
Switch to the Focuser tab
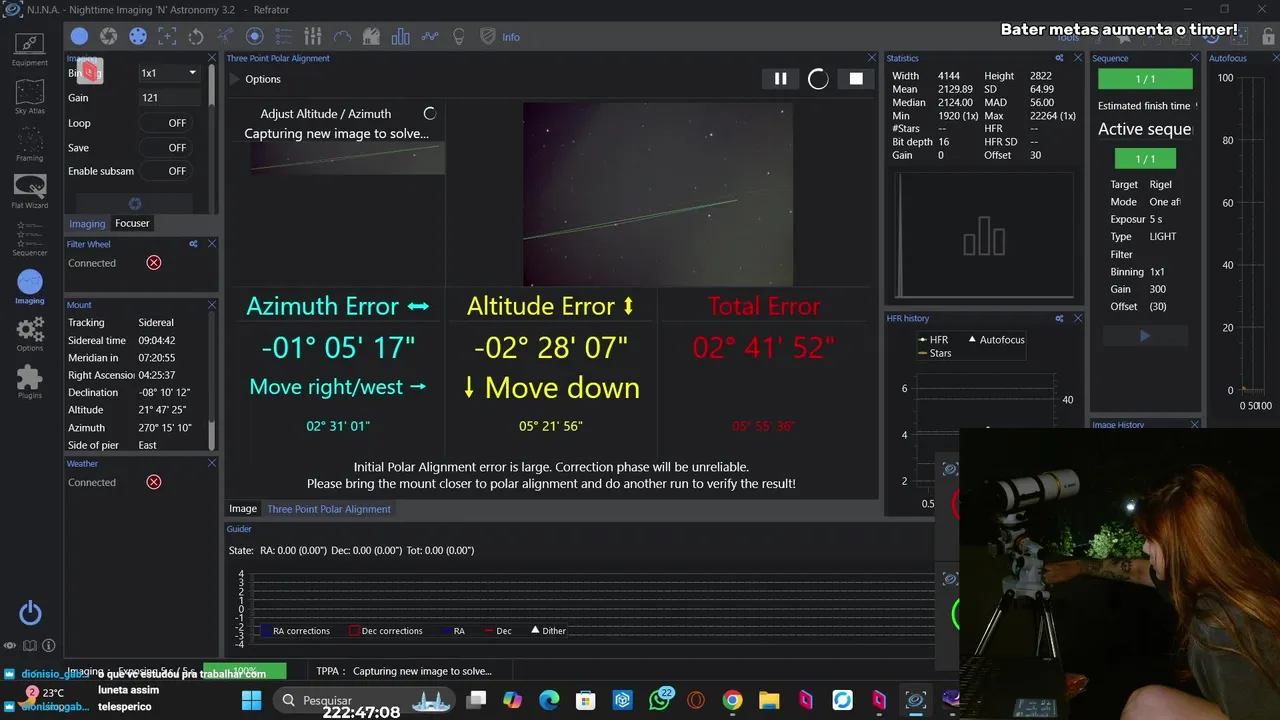tap(132, 223)
